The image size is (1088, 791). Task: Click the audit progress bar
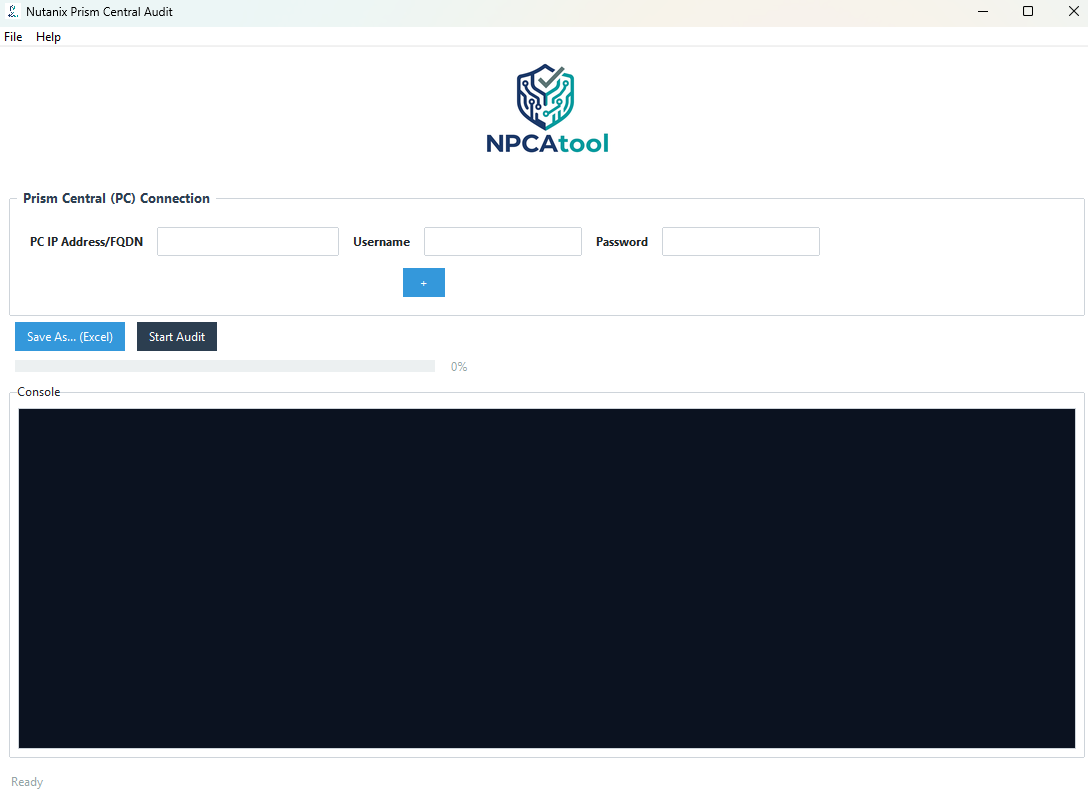225,365
